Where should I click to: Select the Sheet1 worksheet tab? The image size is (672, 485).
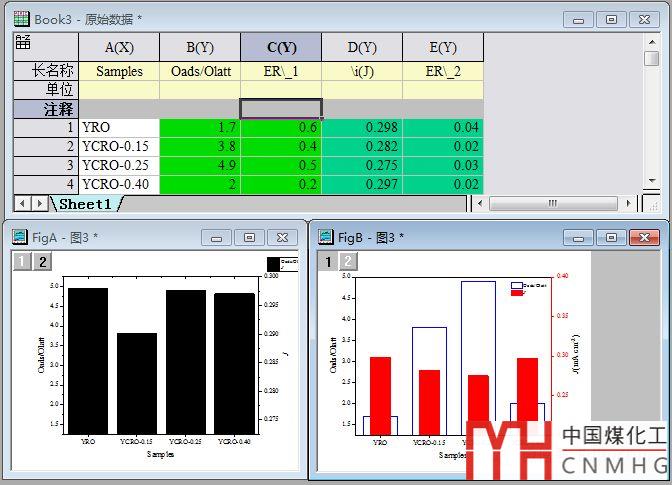pyautogui.click(x=85, y=204)
